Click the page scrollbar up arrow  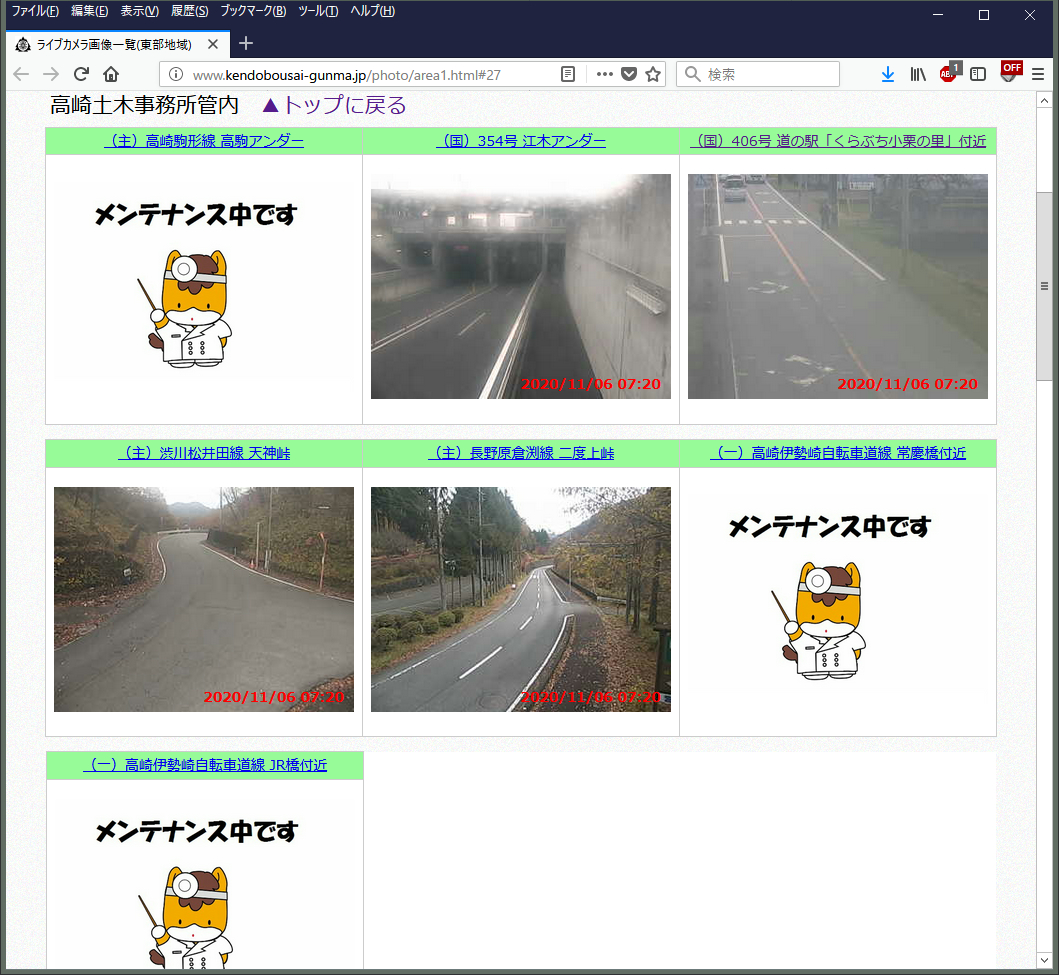pyautogui.click(x=1044, y=101)
